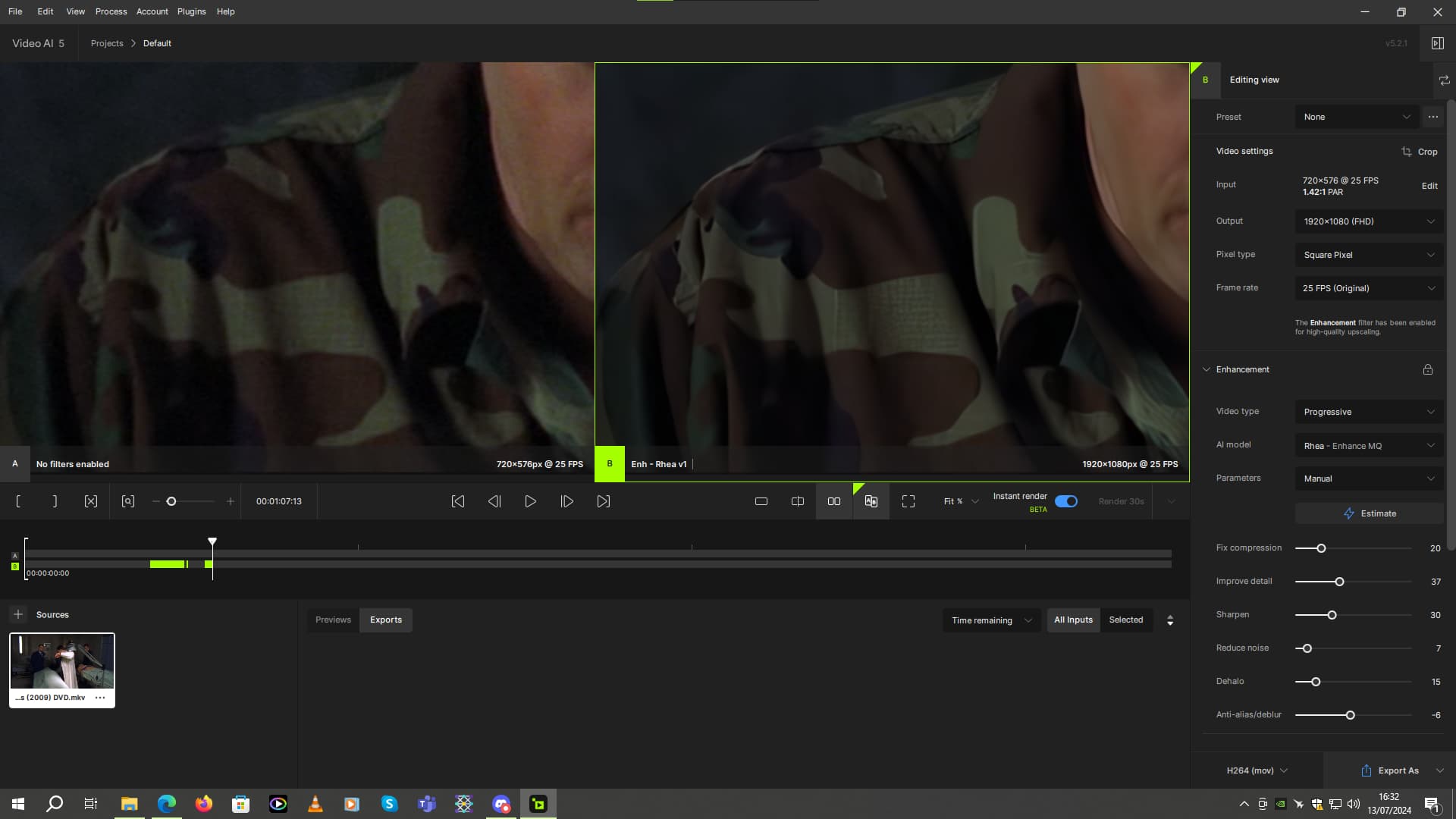Switch to the Previews tab

tap(333, 620)
